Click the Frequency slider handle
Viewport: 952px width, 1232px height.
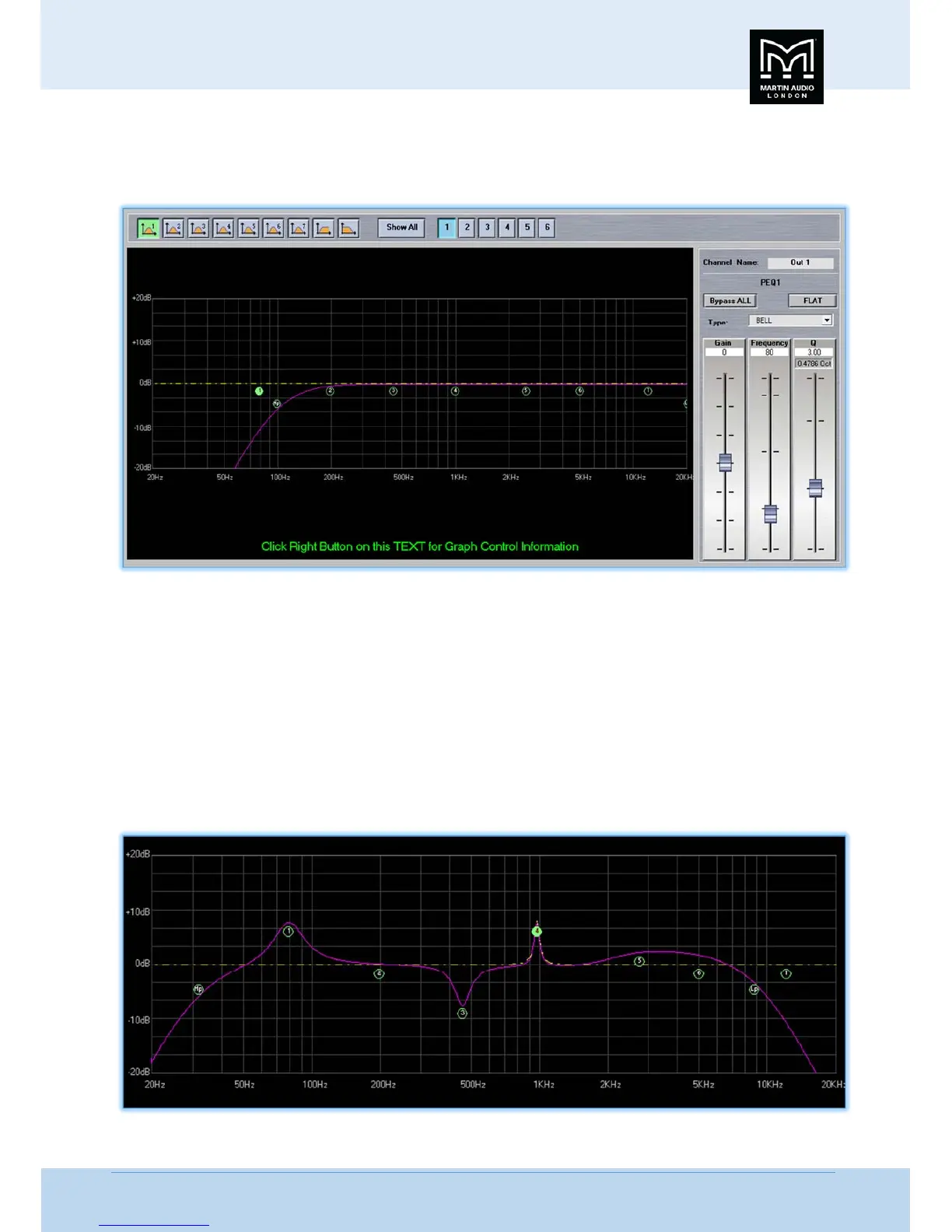tap(770, 514)
